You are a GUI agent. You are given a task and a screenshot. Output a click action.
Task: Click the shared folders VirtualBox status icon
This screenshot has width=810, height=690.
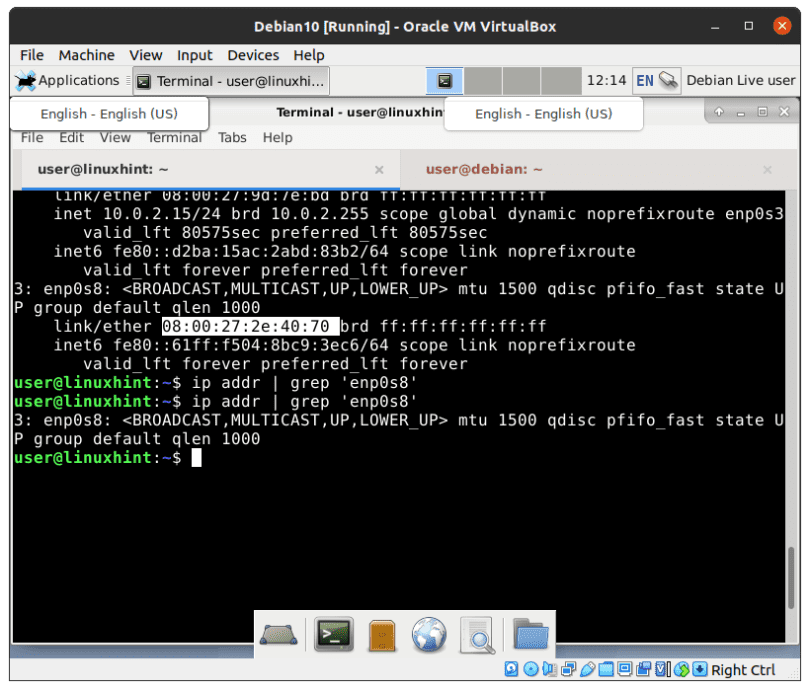click(607, 669)
